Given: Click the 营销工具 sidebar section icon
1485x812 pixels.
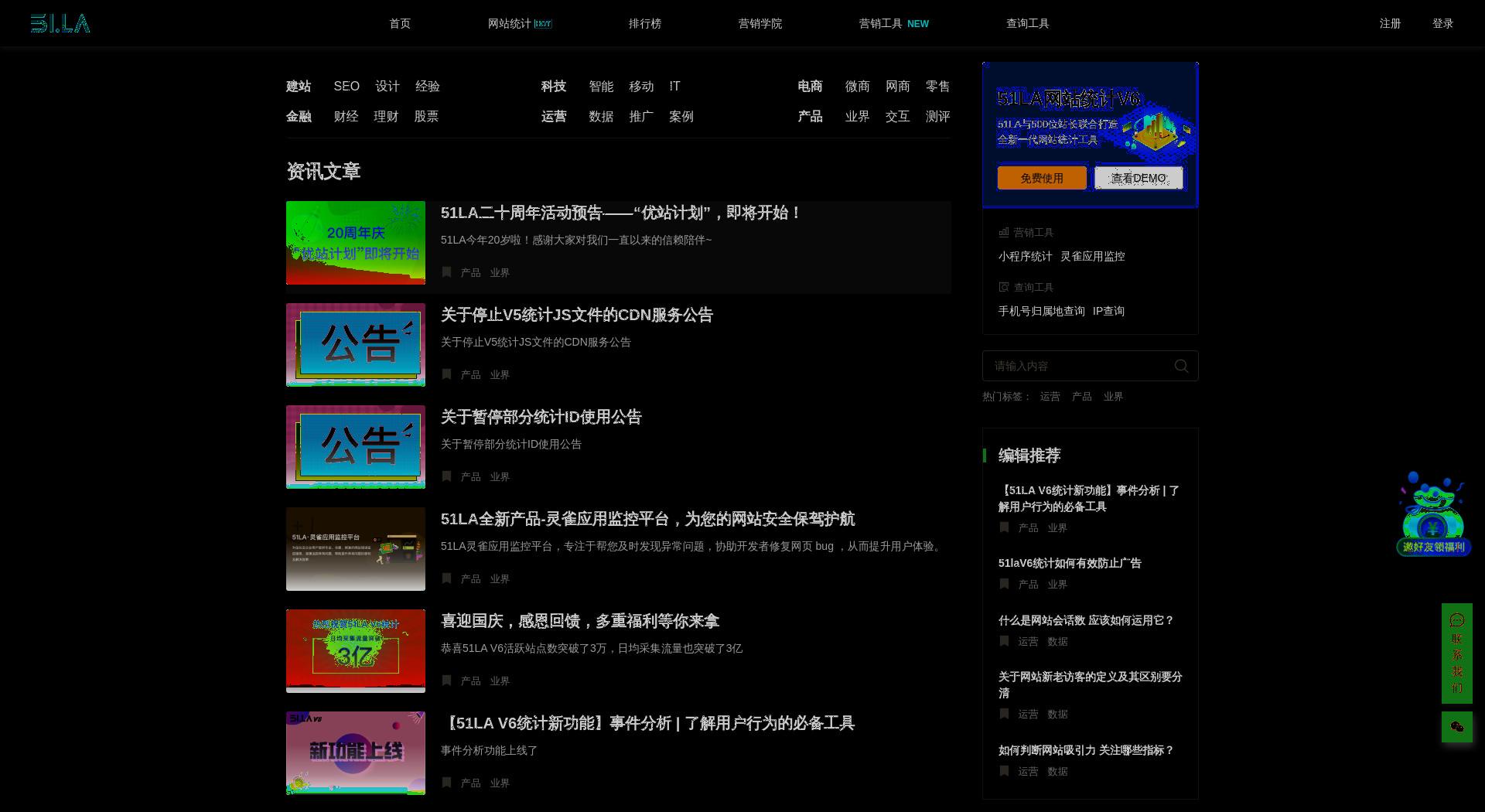Looking at the screenshot, I should 1004,232.
